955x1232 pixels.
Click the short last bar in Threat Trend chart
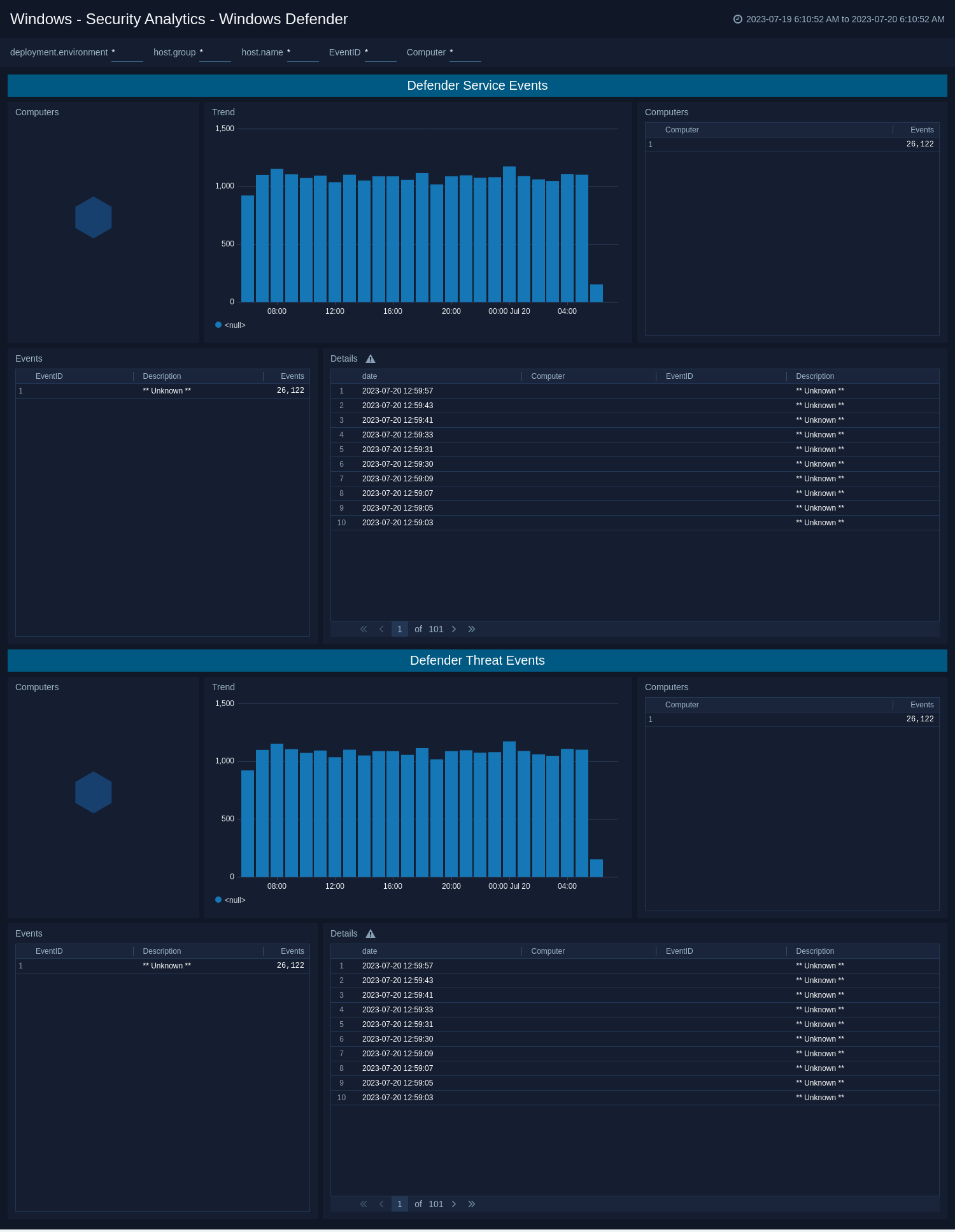(x=597, y=868)
